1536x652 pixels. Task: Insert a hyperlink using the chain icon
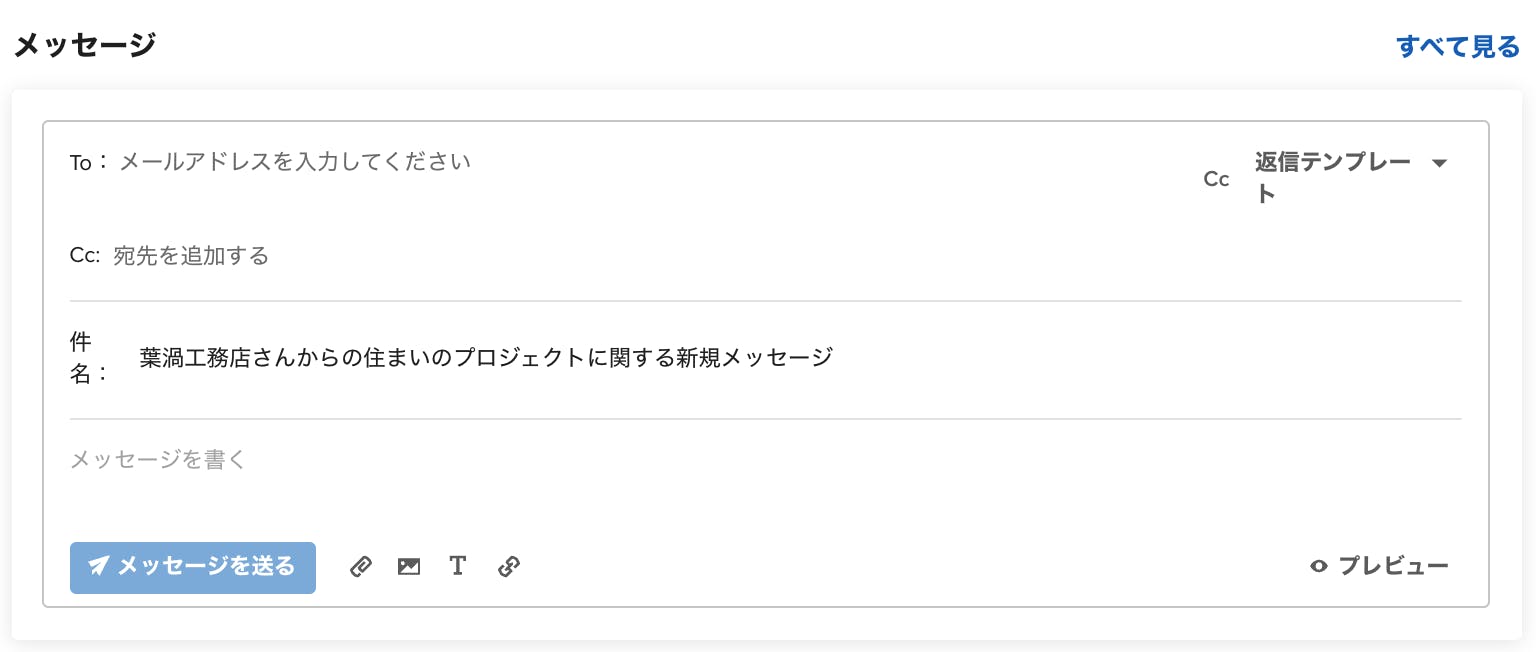[x=509, y=567]
